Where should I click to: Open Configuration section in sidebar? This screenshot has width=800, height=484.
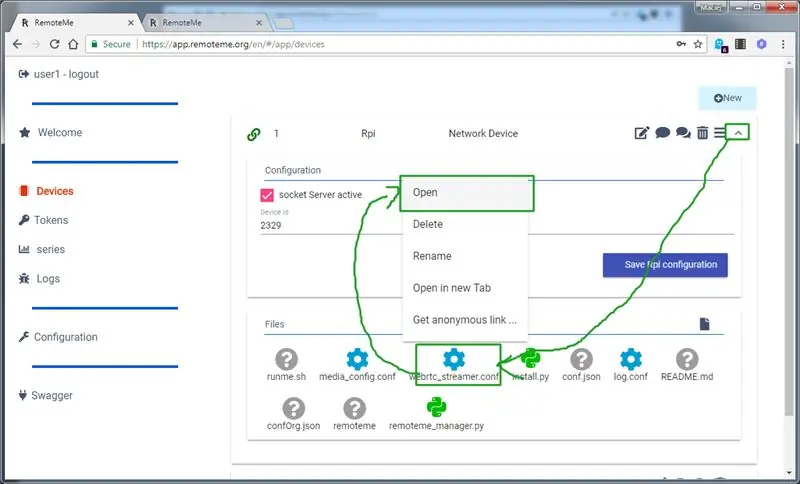point(58,337)
